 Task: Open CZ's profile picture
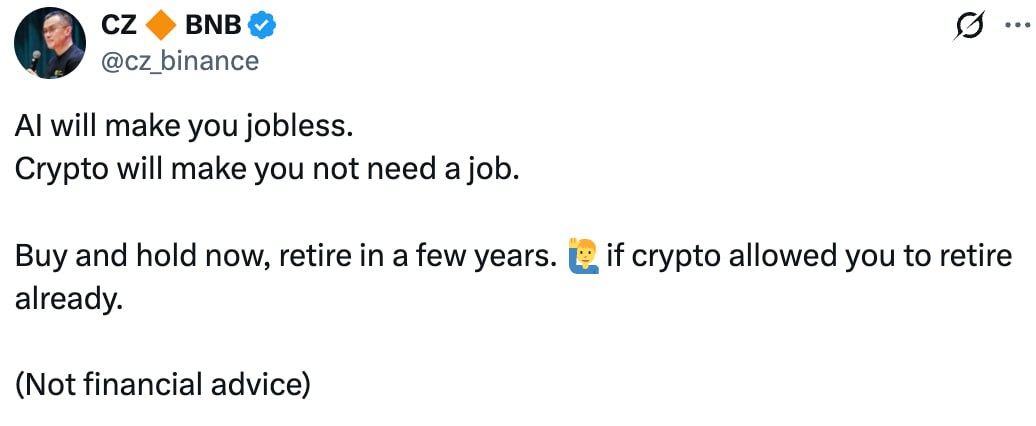pyautogui.click(x=50, y=44)
